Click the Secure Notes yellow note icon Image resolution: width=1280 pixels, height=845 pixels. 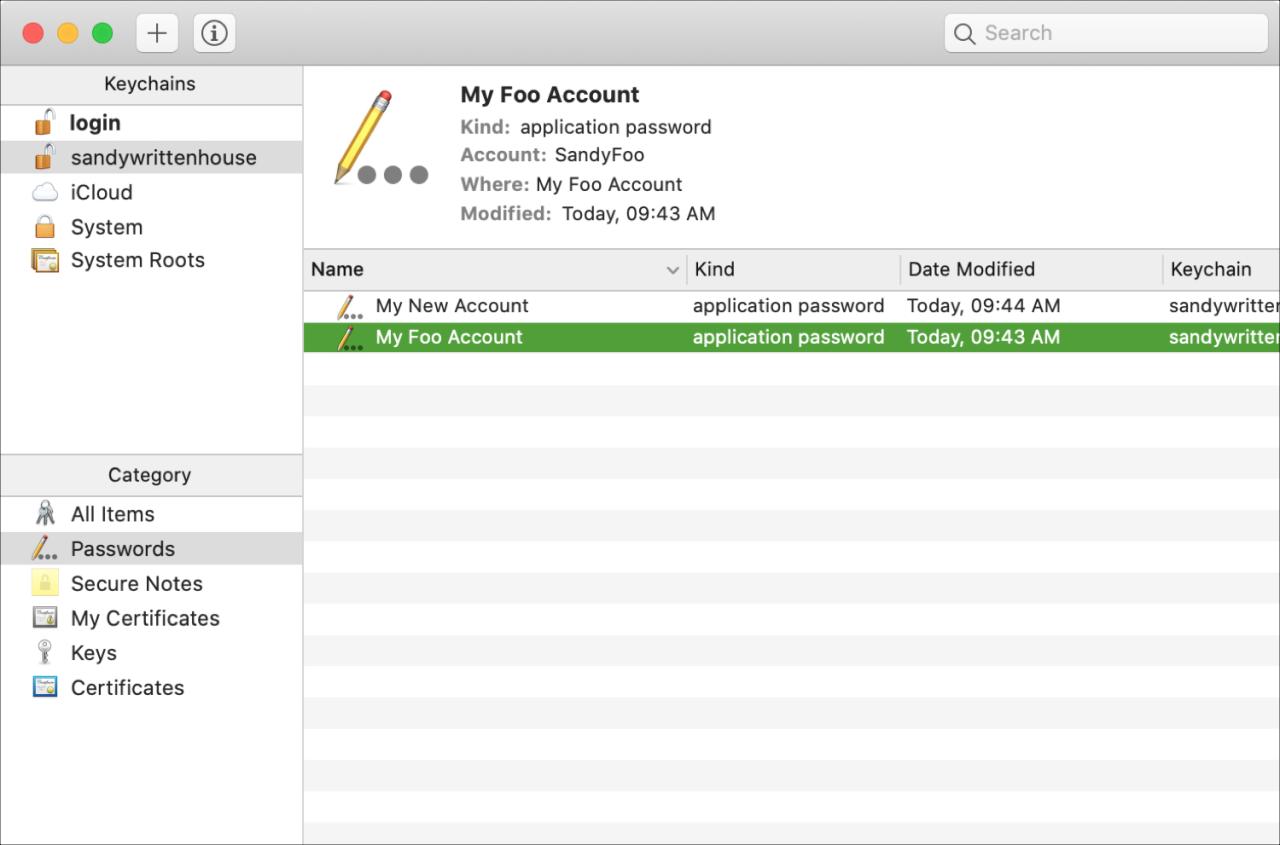pyautogui.click(x=45, y=584)
